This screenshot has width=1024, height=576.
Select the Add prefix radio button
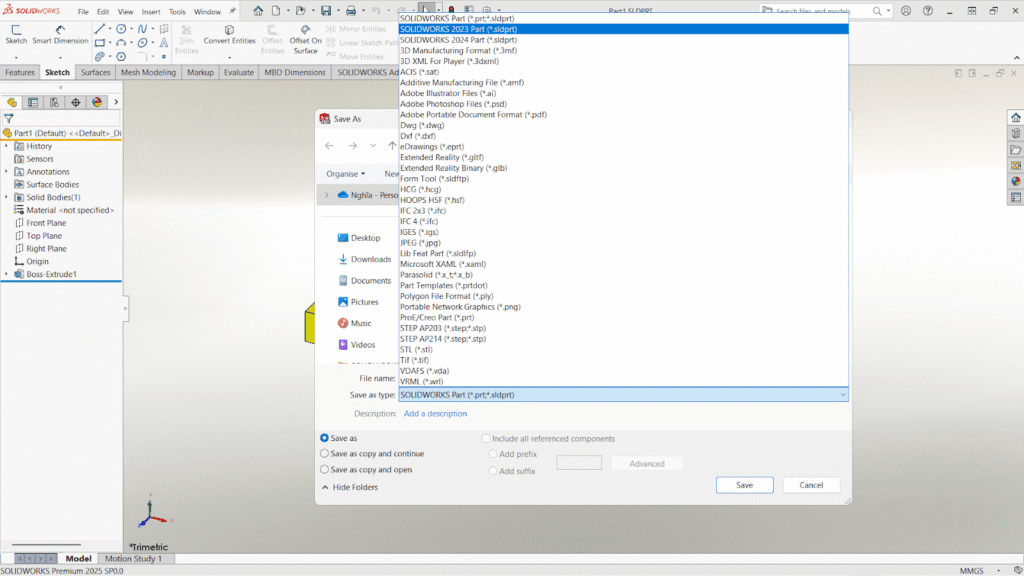tap(493, 454)
